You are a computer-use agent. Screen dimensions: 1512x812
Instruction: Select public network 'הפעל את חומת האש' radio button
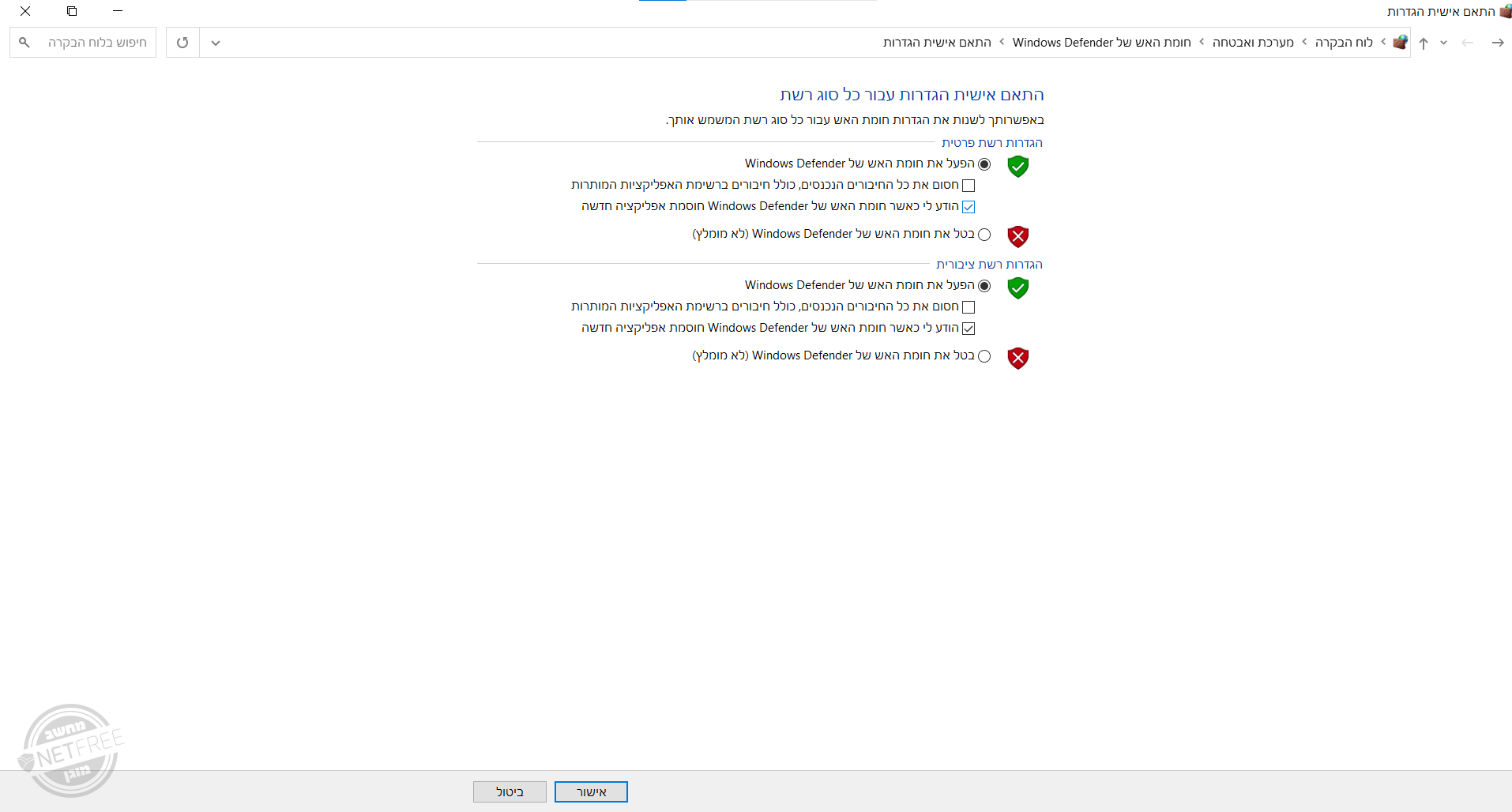pos(984,286)
